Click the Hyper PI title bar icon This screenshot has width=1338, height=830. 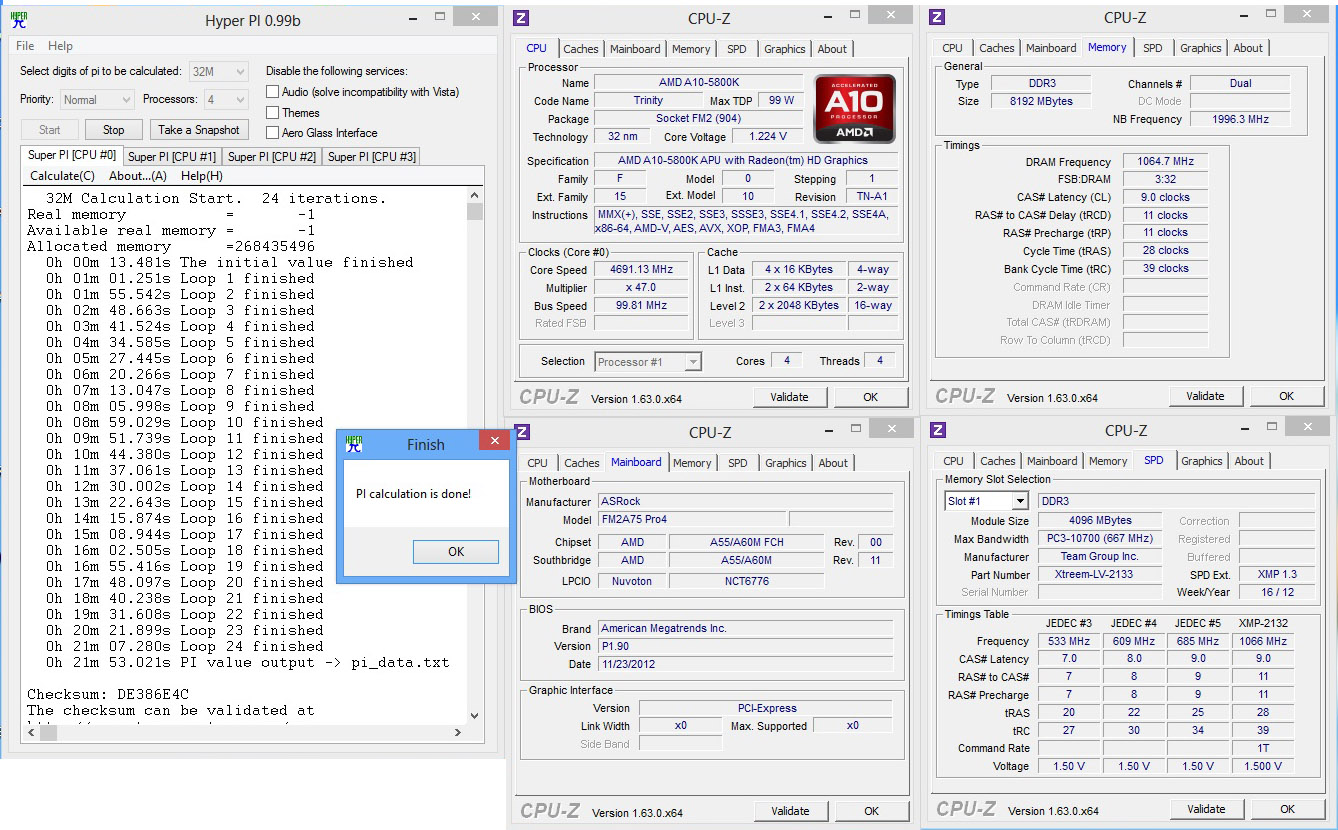(x=19, y=21)
